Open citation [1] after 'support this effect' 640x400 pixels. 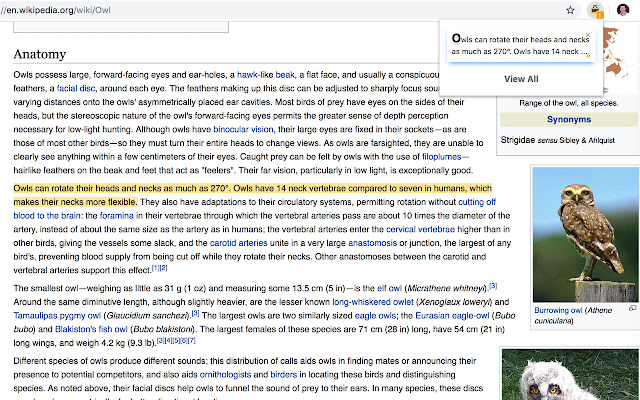[155, 268]
